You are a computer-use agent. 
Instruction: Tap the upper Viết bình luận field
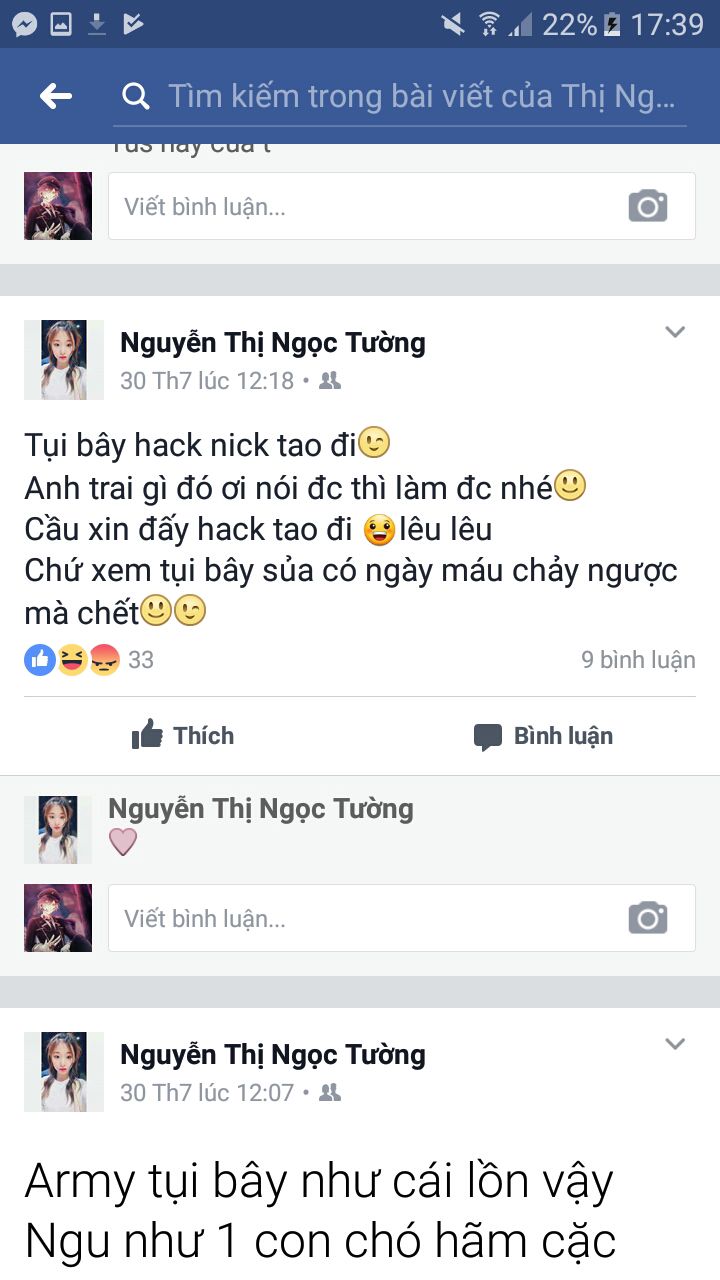click(x=402, y=206)
